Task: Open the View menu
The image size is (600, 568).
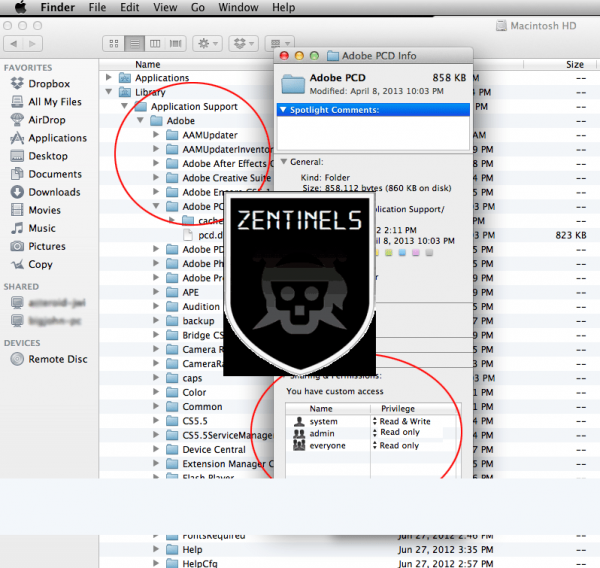Action: coord(163,8)
